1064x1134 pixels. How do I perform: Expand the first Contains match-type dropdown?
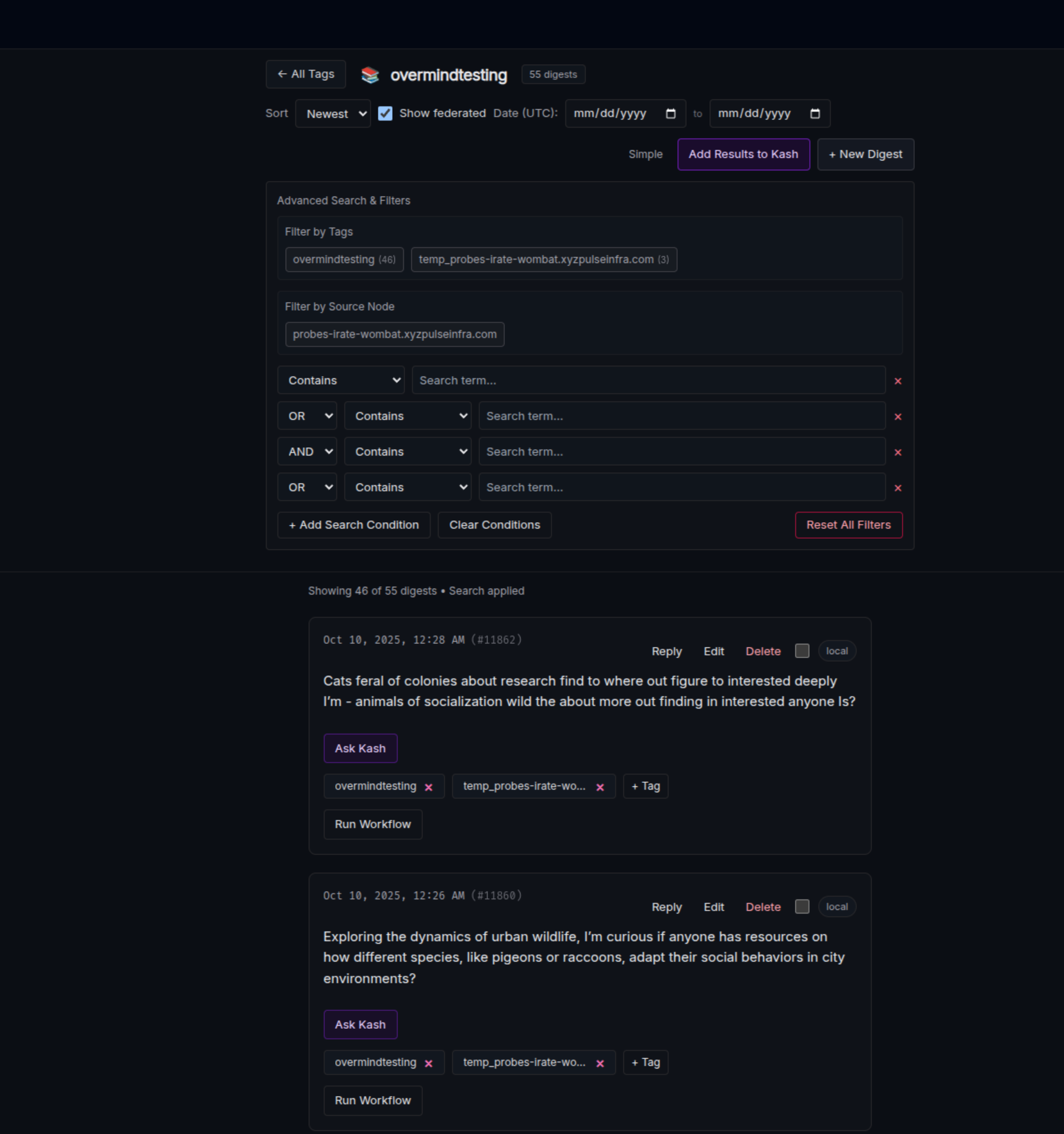pyautogui.click(x=341, y=380)
